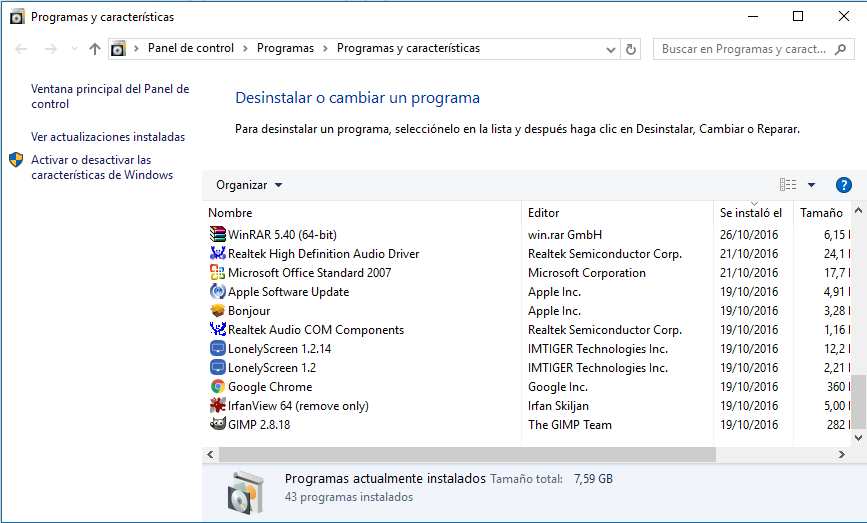The height and width of the screenshot is (523, 867).
Task: Navigate to Panel de control breadcrumb
Action: point(191,48)
